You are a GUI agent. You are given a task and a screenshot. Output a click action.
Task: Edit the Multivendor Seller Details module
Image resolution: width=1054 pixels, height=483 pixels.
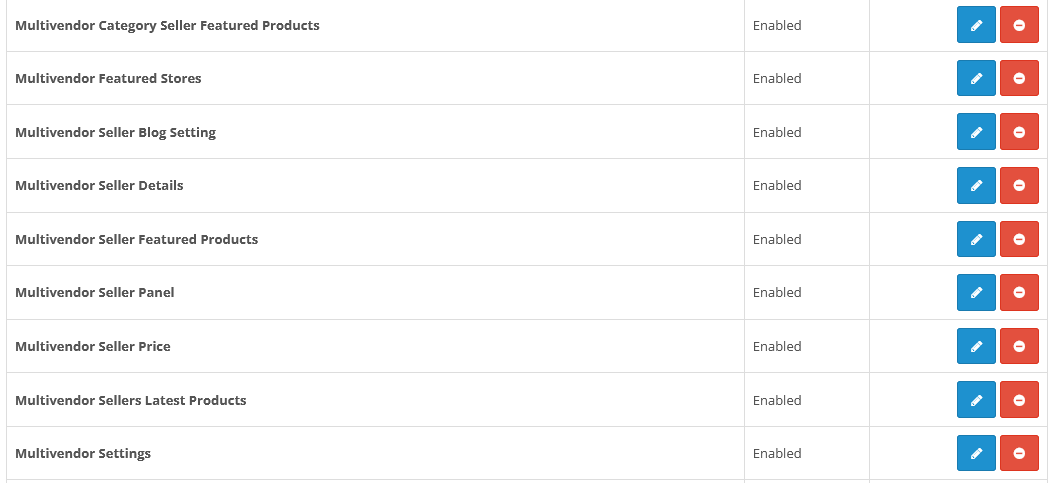click(x=976, y=185)
